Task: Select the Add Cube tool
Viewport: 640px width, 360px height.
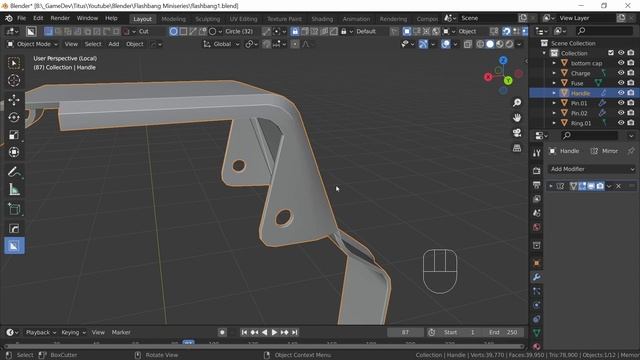Action: (14, 209)
